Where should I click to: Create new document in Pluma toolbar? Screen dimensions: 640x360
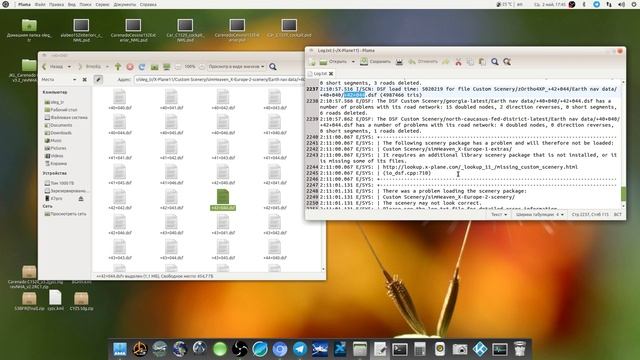[312, 62]
